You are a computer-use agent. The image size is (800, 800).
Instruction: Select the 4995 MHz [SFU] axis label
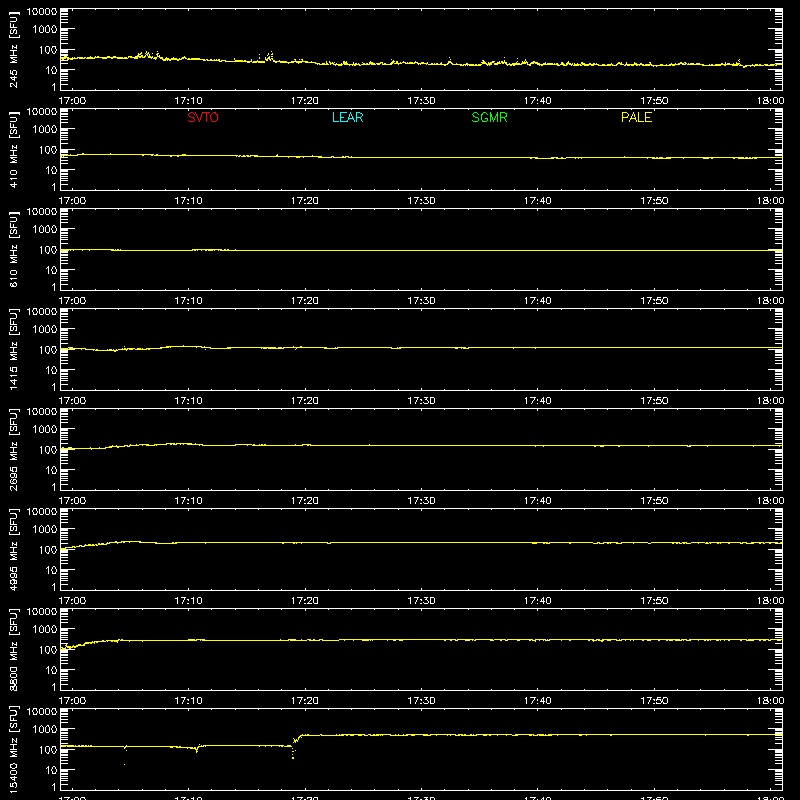click(x=13, y=549)
